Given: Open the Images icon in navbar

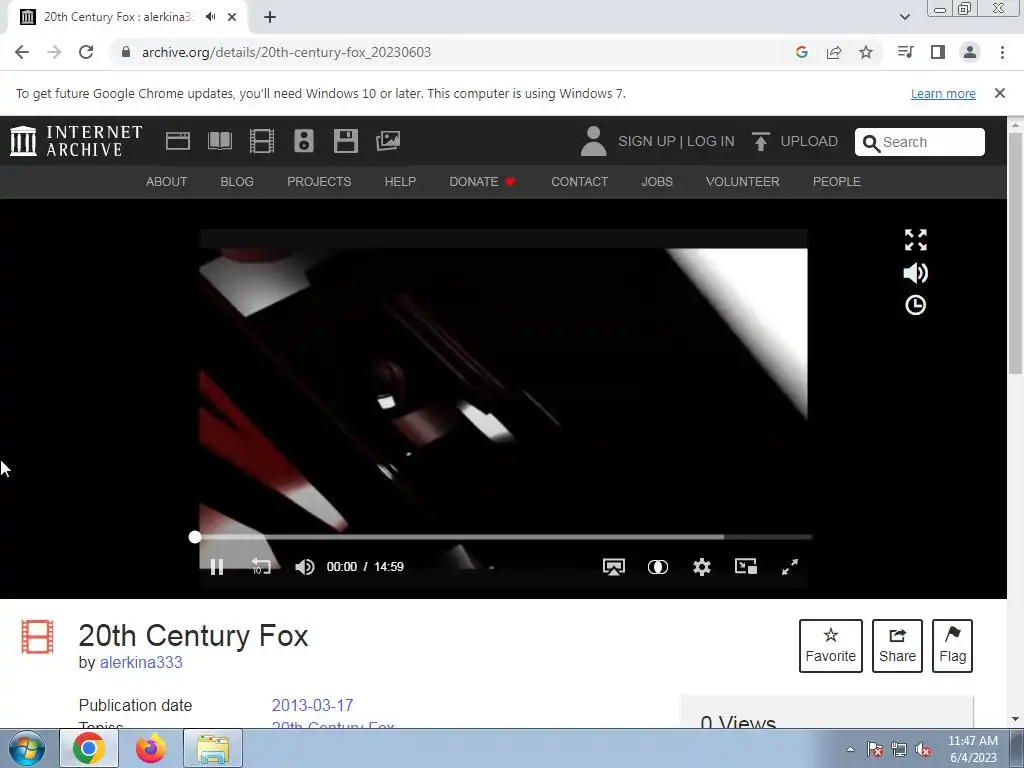Looking at the screenshot, I should point(388,141).
